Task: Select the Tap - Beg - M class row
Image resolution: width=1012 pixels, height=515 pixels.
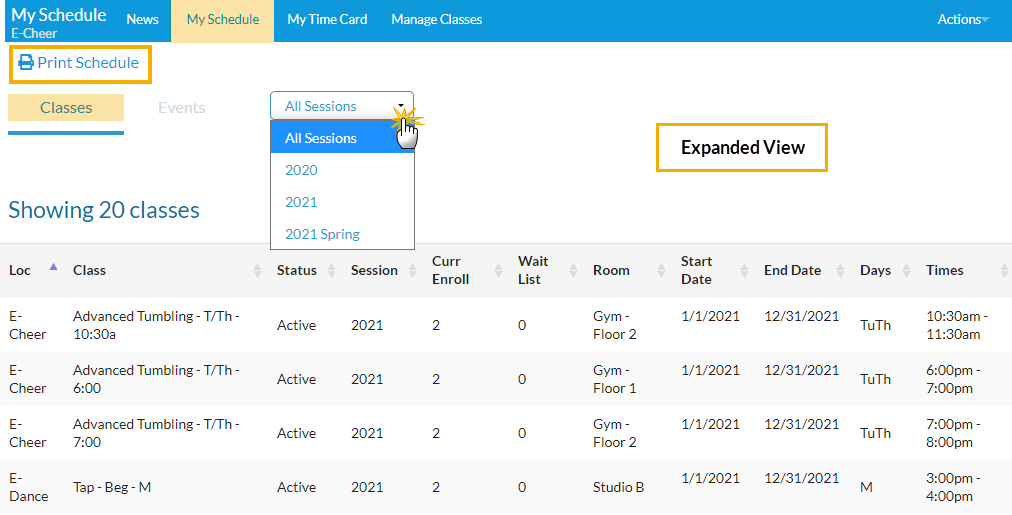Action: (x=112, y=487)
